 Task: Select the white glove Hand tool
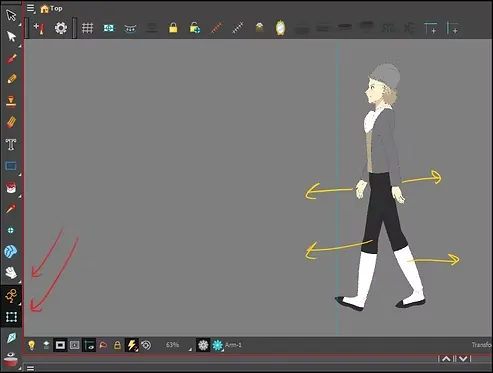click(11, 273)
